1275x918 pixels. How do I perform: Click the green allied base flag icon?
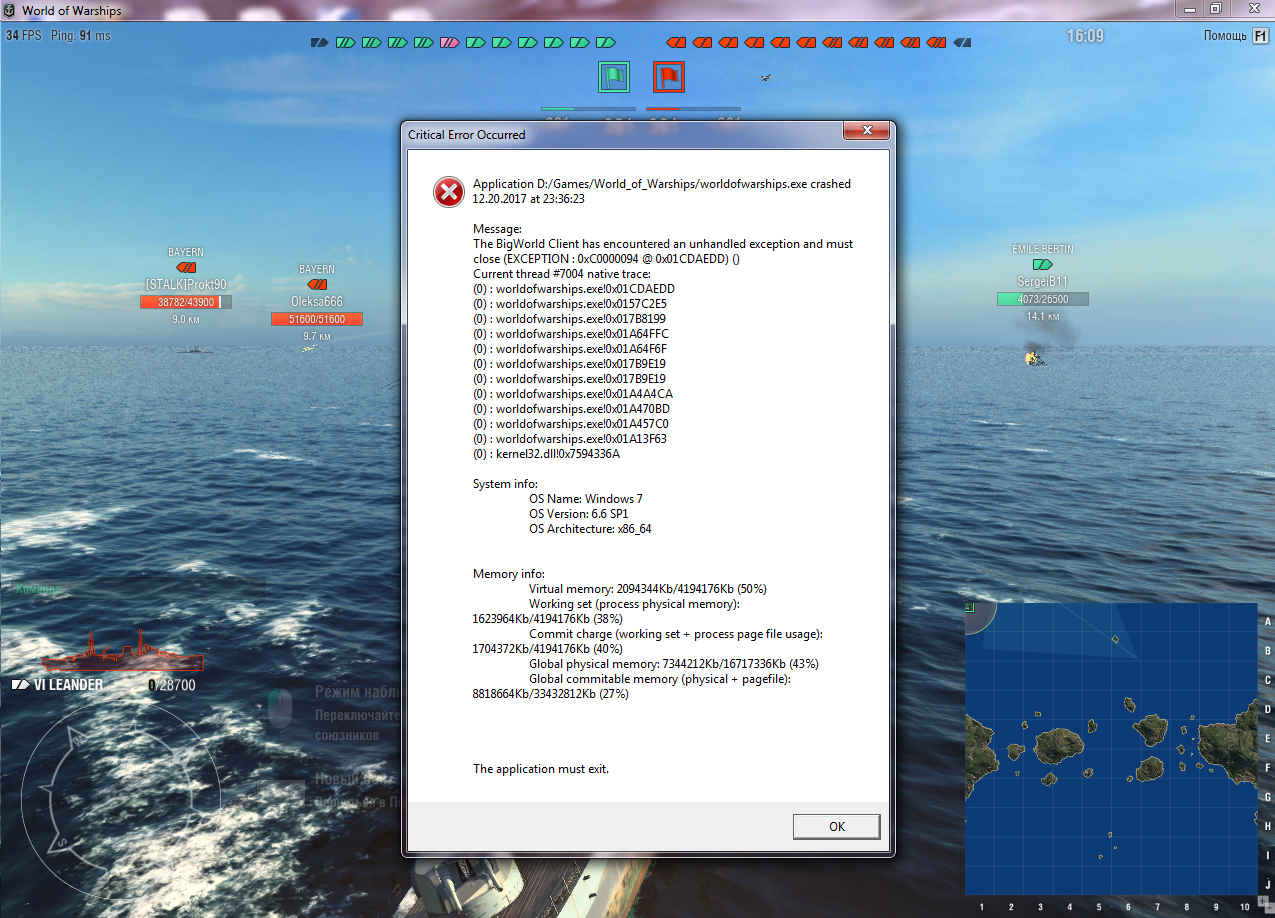613,76
